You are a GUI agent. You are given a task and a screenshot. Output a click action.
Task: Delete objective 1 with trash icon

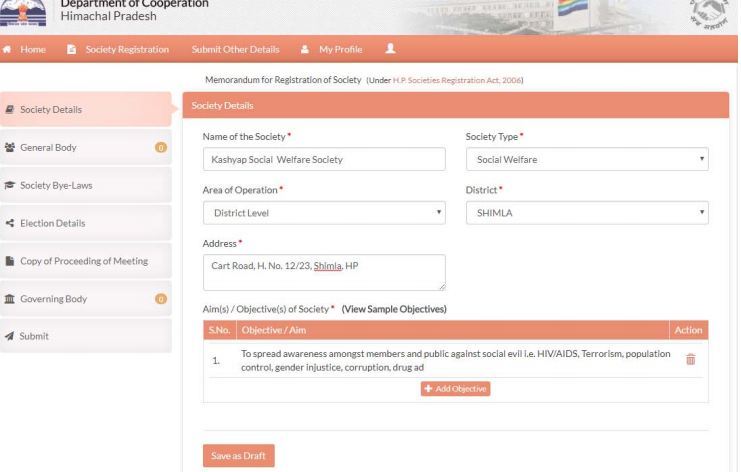pyautogui.click(x=690, y=360)
